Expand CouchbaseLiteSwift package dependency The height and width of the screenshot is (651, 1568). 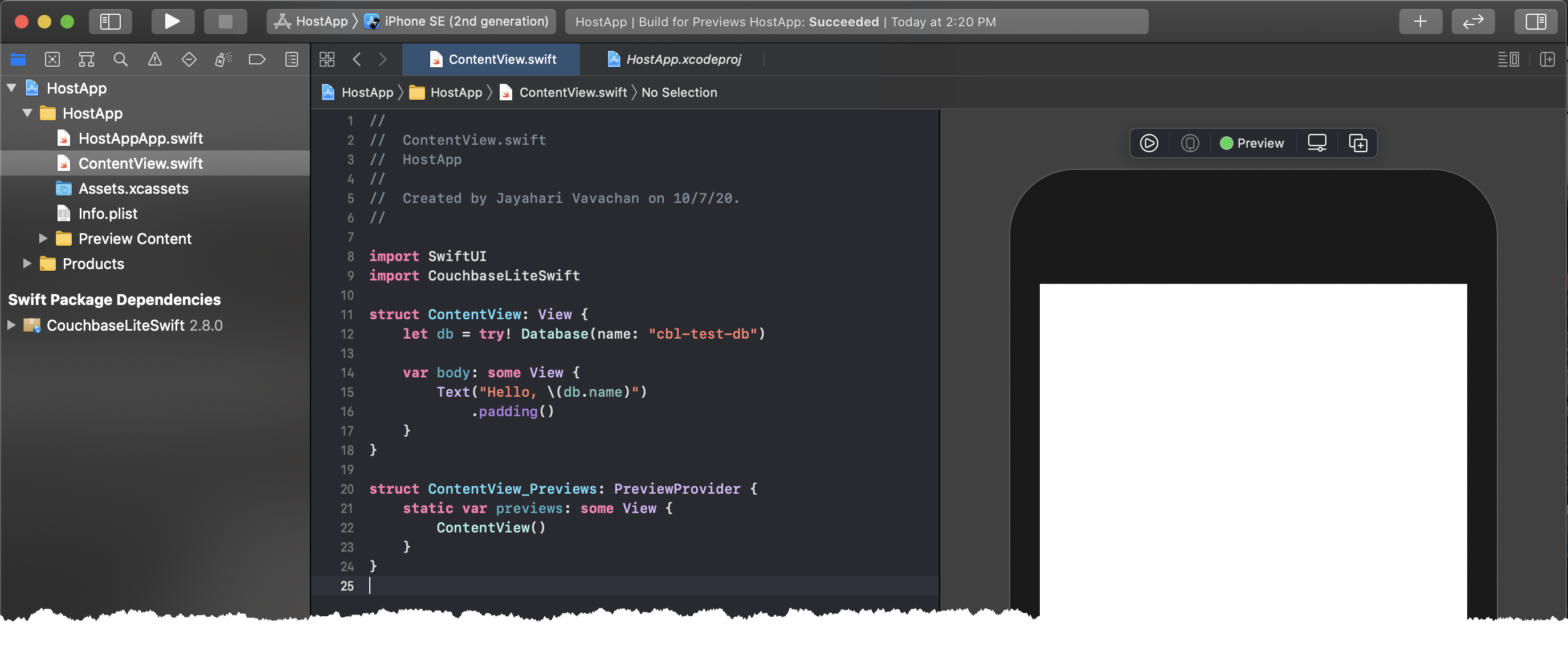coord(11,325)
